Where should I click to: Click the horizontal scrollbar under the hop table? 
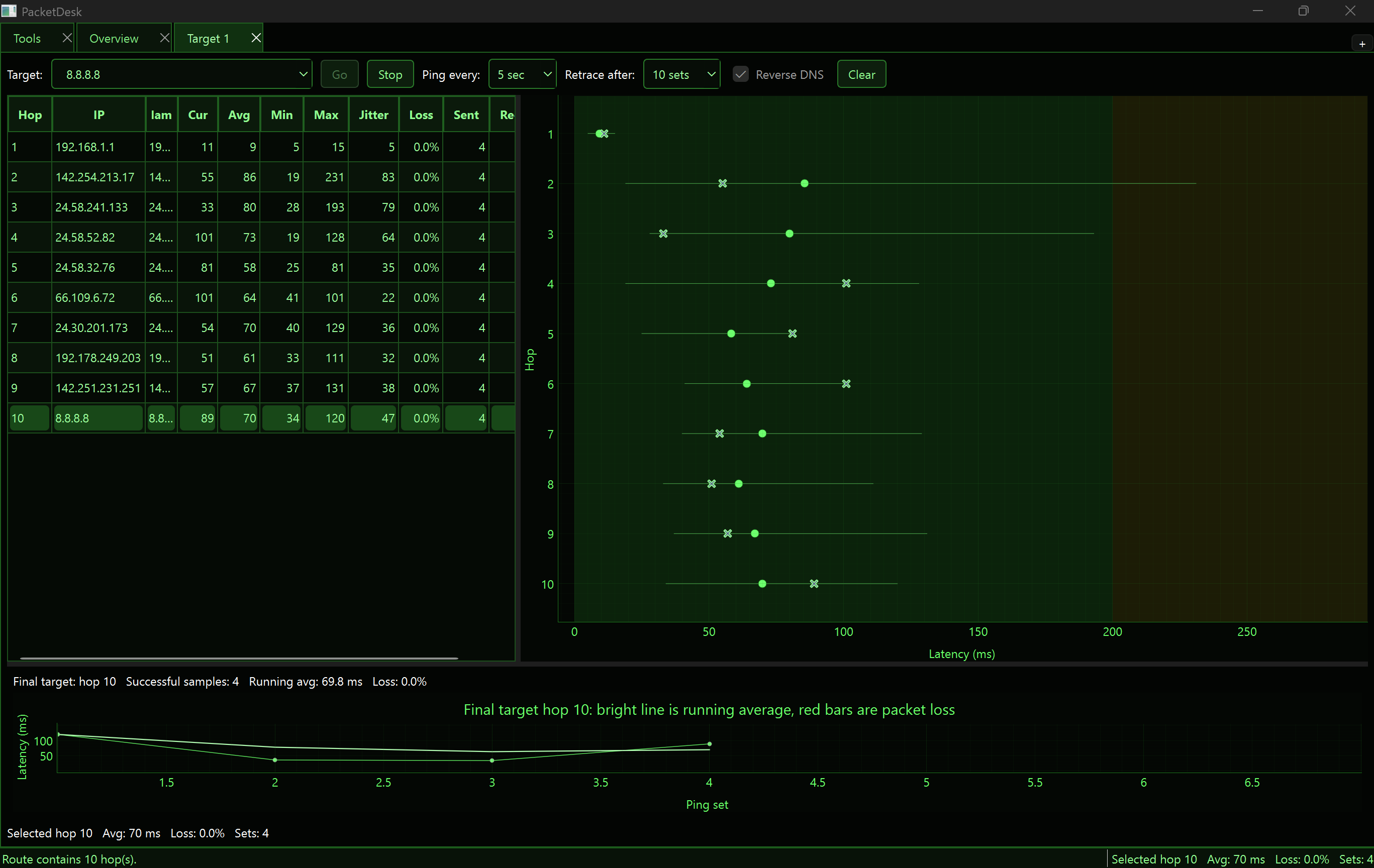pos(239,658)
